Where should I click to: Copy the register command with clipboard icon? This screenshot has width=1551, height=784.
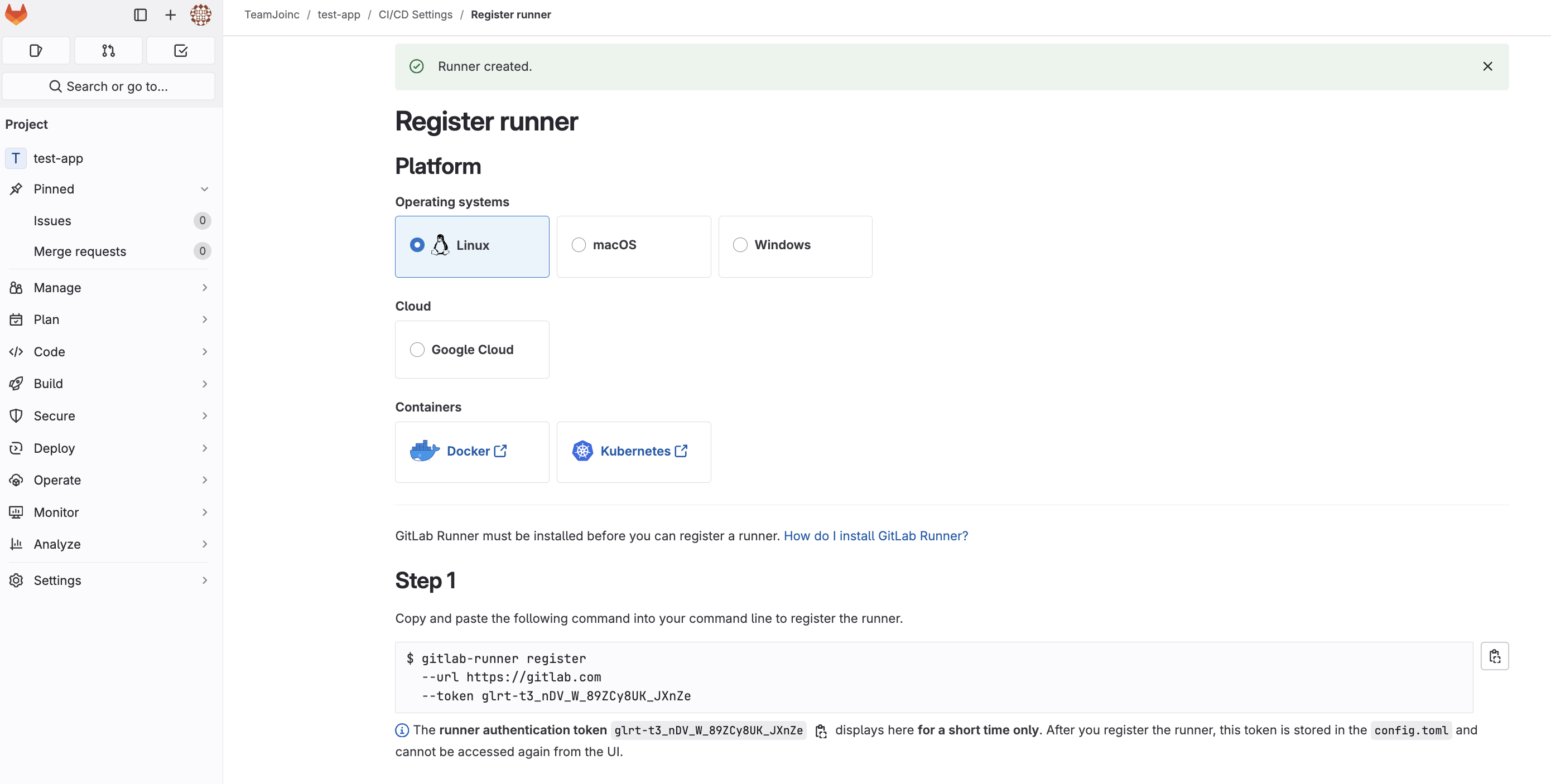(1494, 656)
